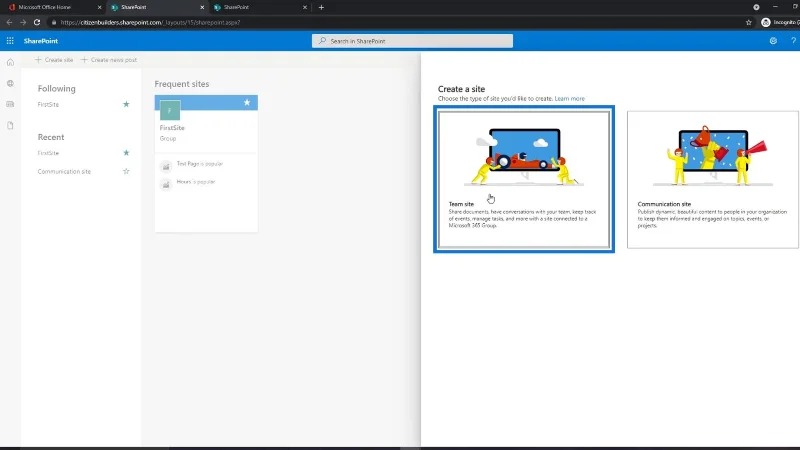Click the Search in SharePoint box
The image size is (800, 450).
pyautogui.click(x=412, y=41)
